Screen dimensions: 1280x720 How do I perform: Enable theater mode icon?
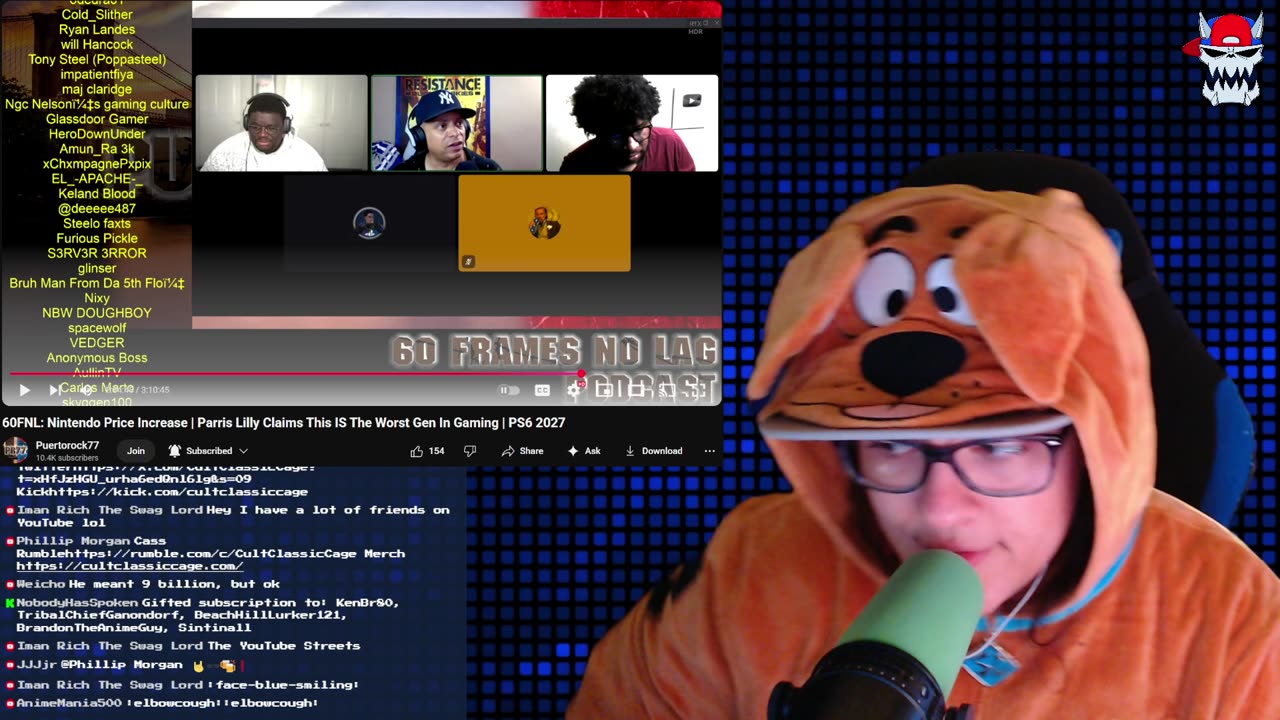[x=636, y=390]
